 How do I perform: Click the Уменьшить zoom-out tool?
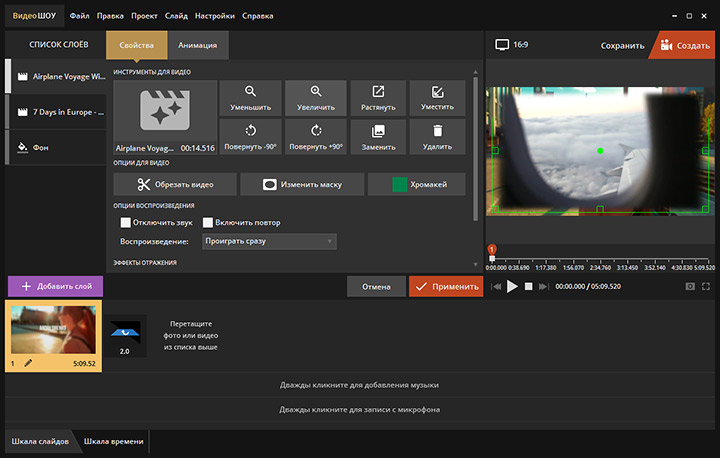point(250,97)
